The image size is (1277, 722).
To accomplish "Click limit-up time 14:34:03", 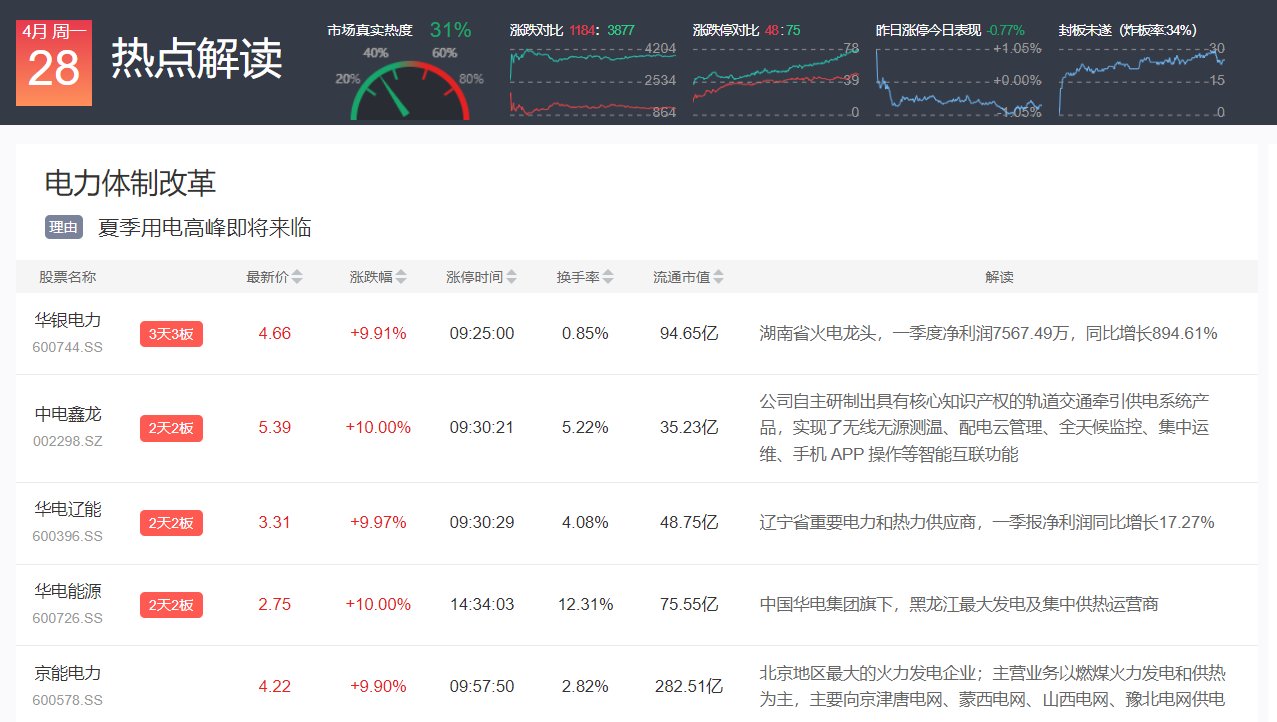I will point(482,604).
